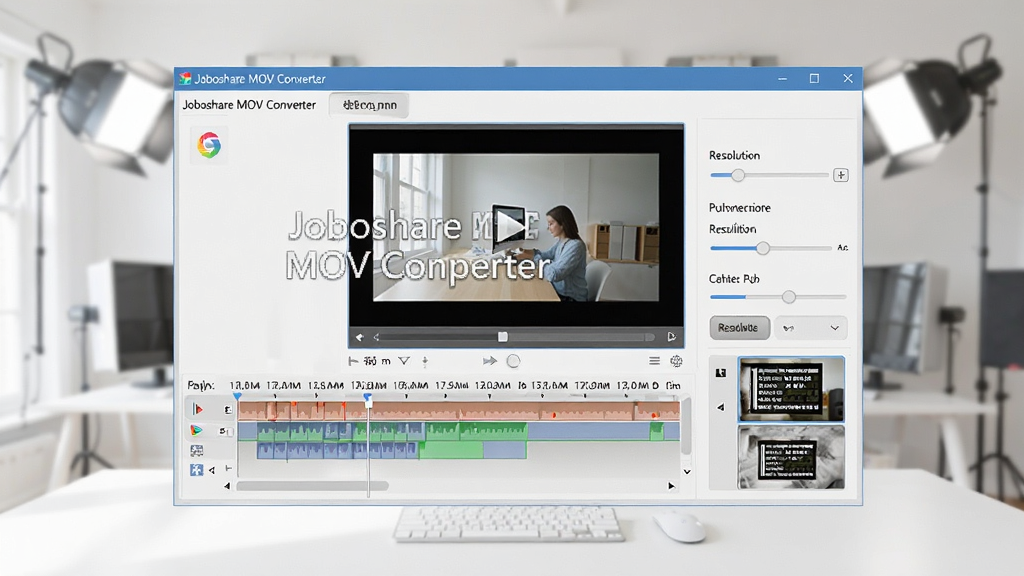Open the dropdown next to Resolute button
1024x576 pixels.
click(x=810, y=328)
